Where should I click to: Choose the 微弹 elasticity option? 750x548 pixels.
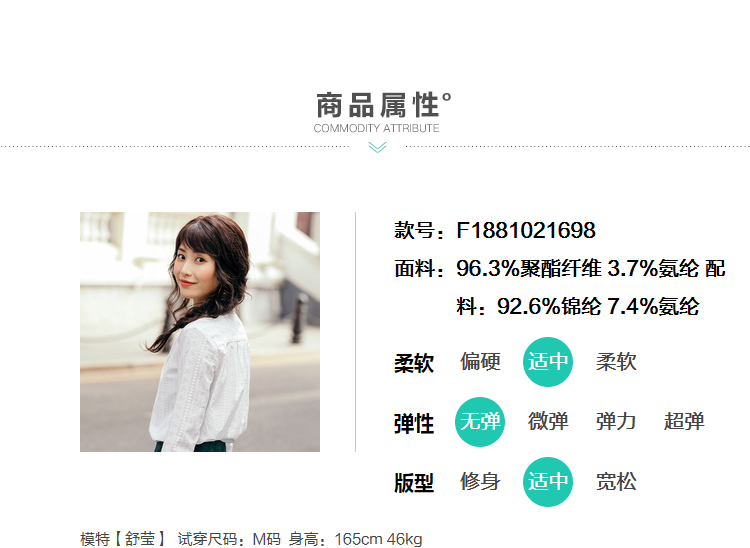tap(548, 421)
